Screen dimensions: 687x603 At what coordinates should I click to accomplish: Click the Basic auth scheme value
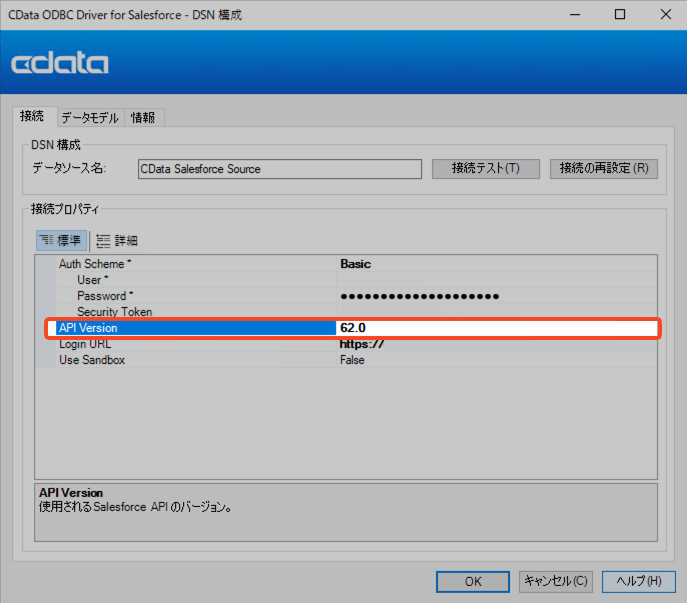(x=355, y=264)
